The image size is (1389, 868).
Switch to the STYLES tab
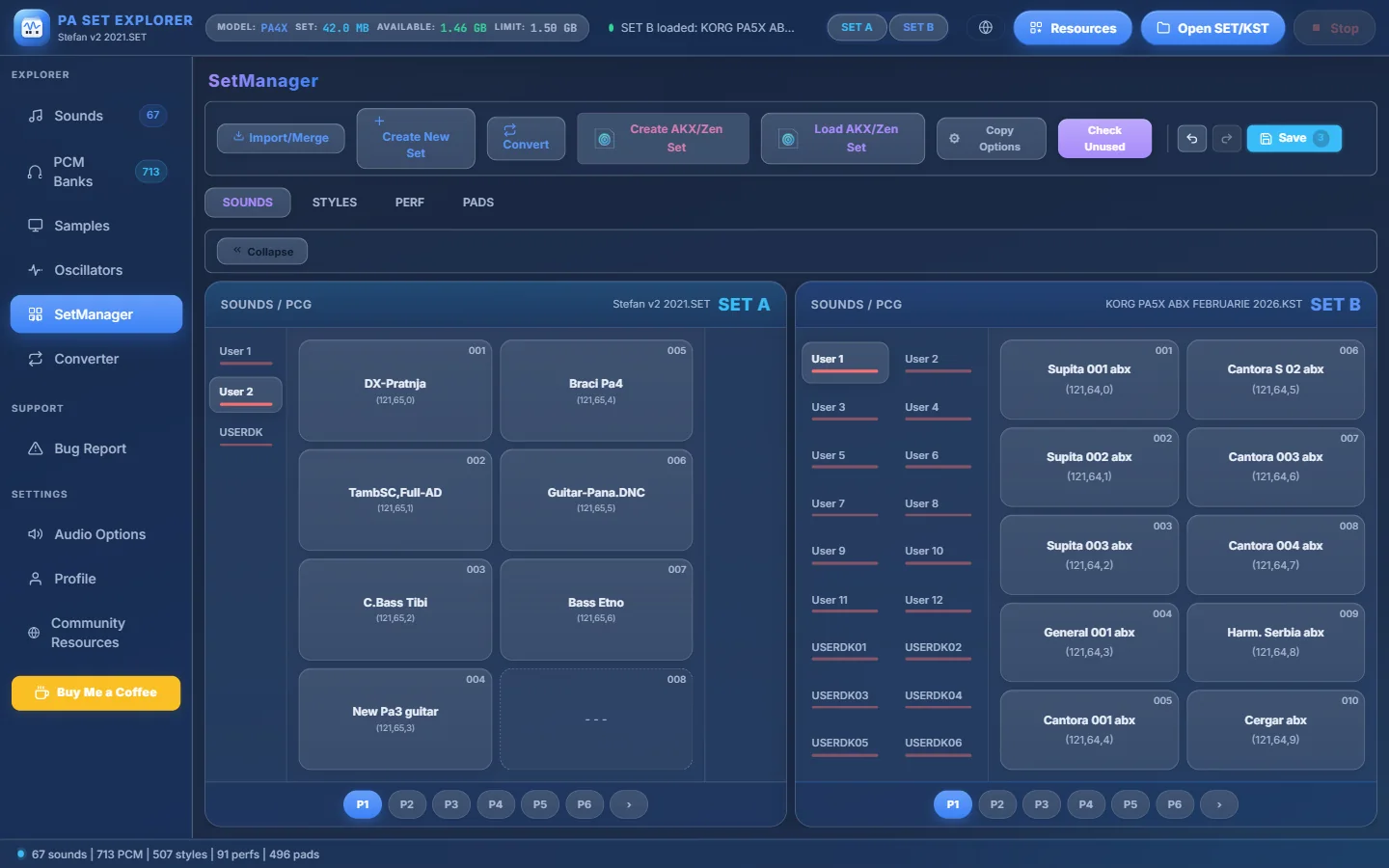pyautogui.click(x=335, y=203)
